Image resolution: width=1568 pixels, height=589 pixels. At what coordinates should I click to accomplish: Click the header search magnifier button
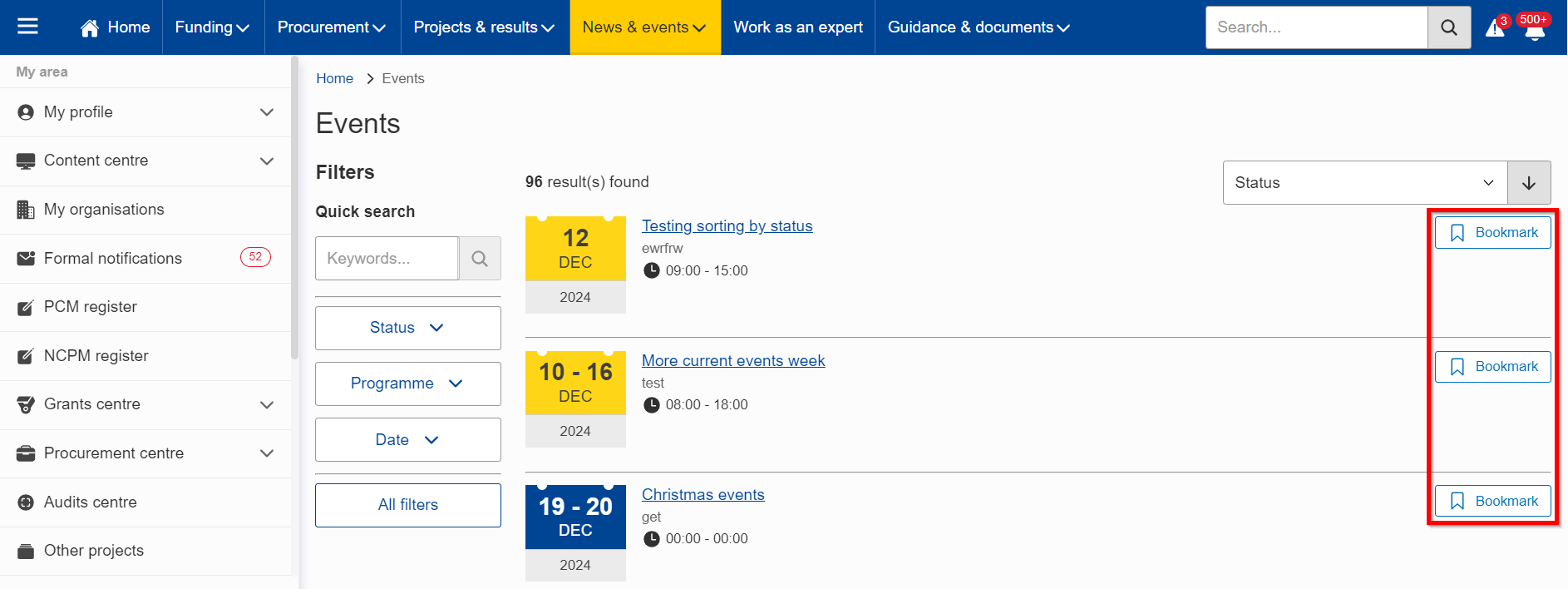tap(1449, 27)
